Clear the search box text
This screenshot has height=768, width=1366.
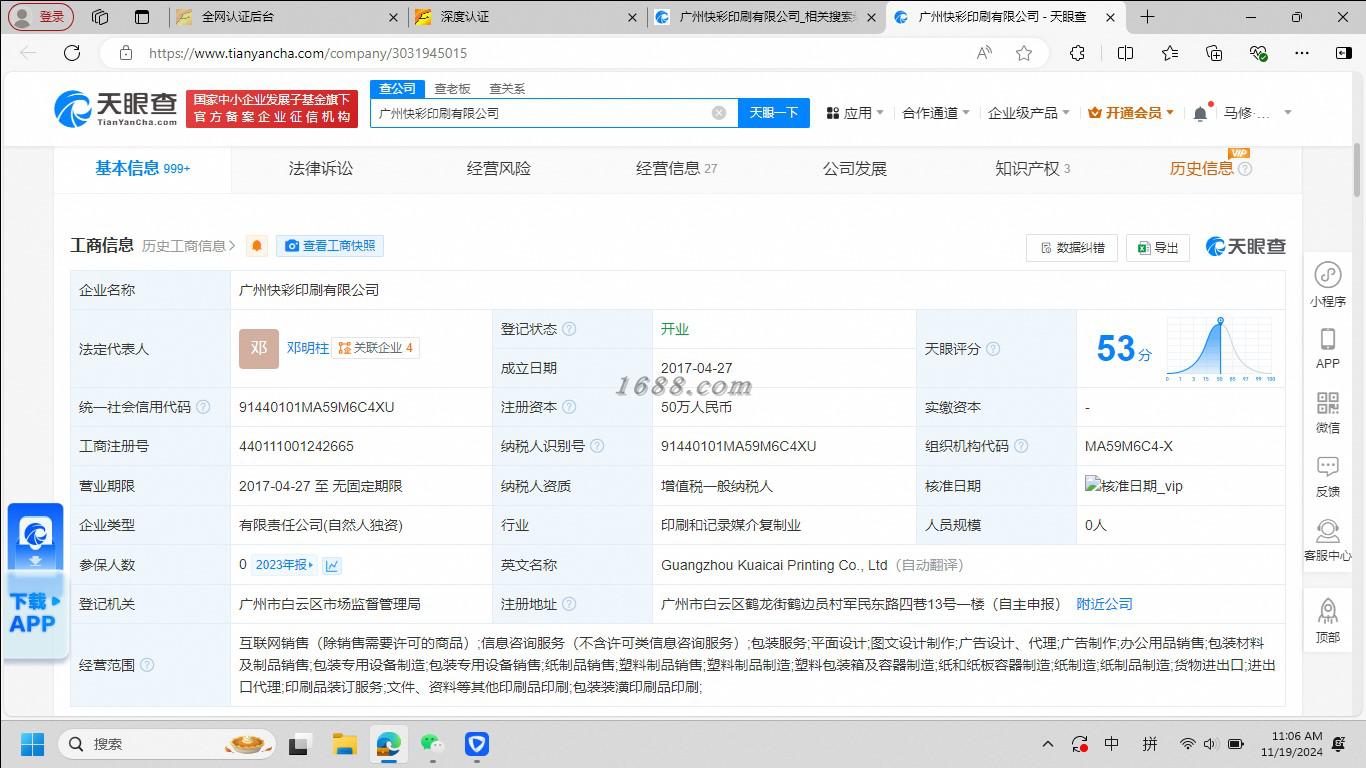[718, 113]
